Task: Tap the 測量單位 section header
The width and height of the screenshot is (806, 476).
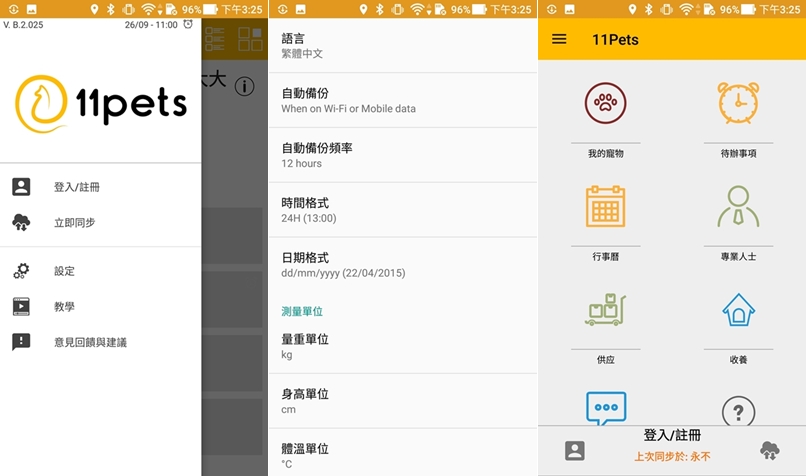Action: [x=302, y=311]
